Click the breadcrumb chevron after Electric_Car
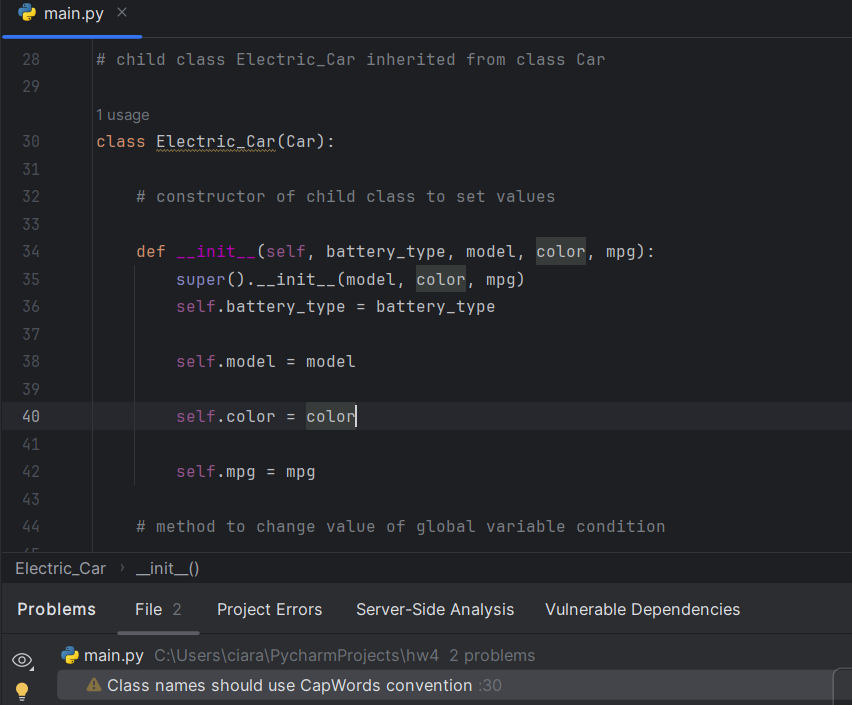The image size is (852, 705). [x=122, y=568]
